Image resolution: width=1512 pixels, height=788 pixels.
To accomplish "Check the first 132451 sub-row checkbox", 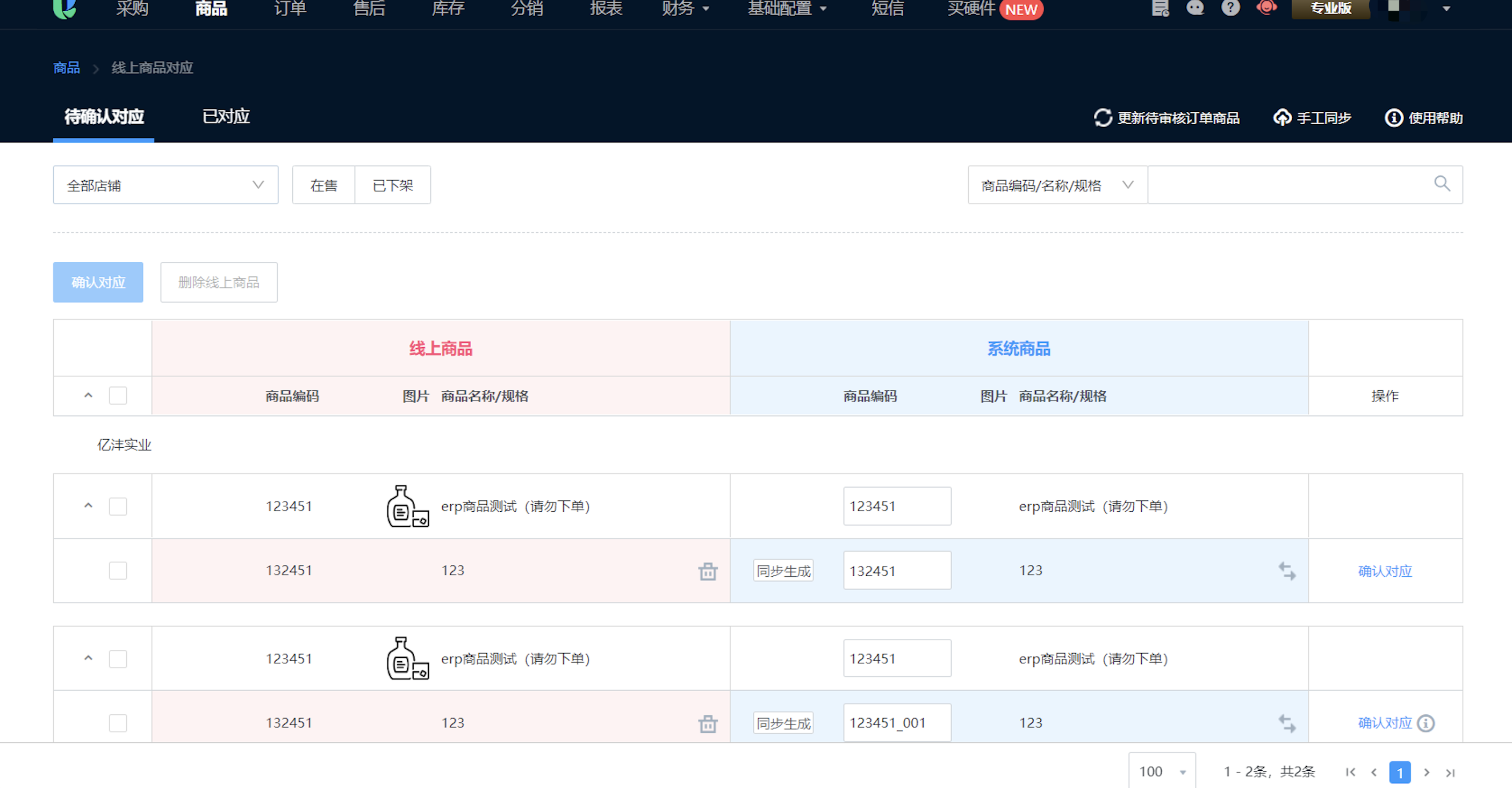I will click(118, 570).
